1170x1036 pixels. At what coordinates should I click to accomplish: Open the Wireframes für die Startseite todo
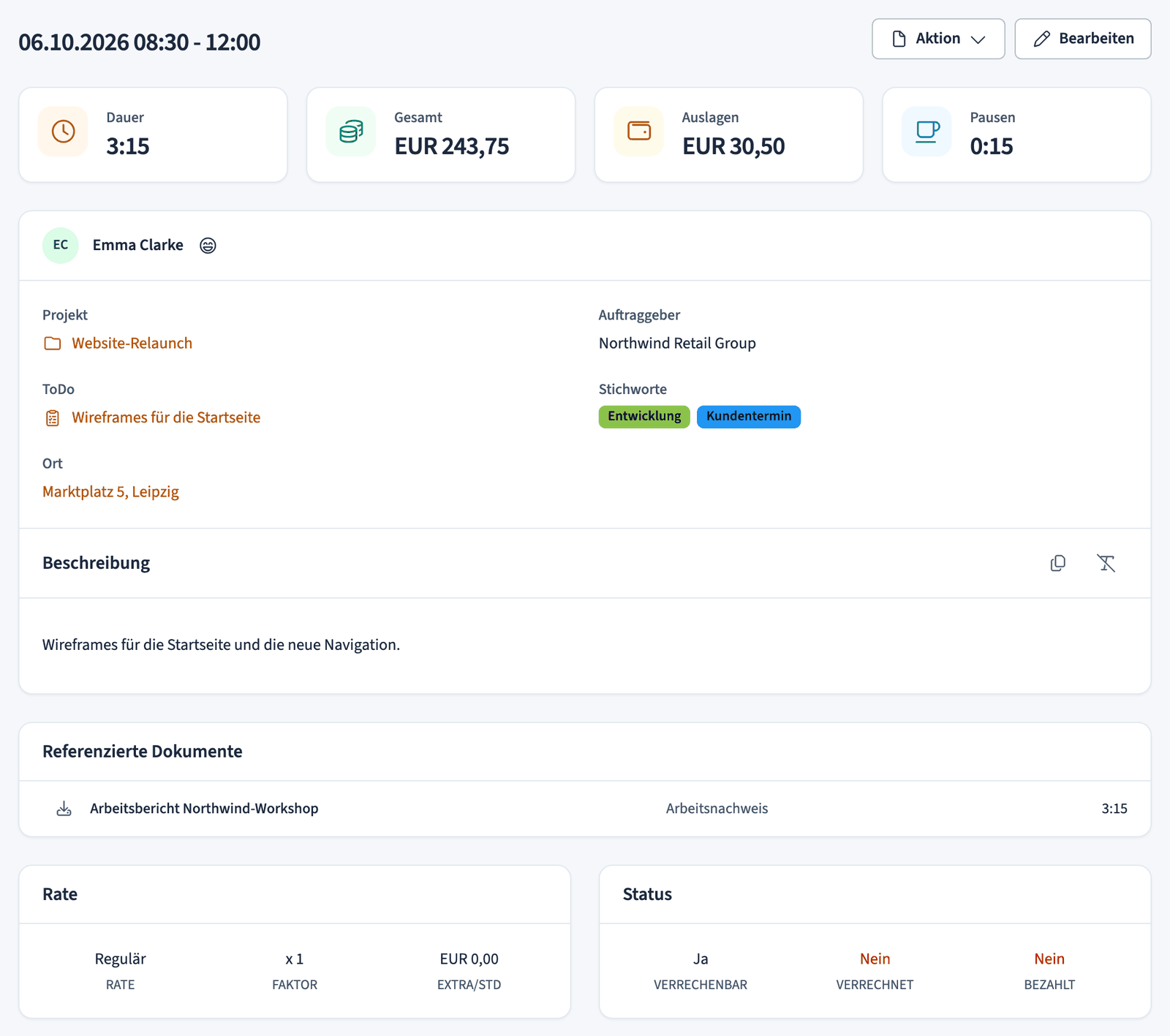166,417
